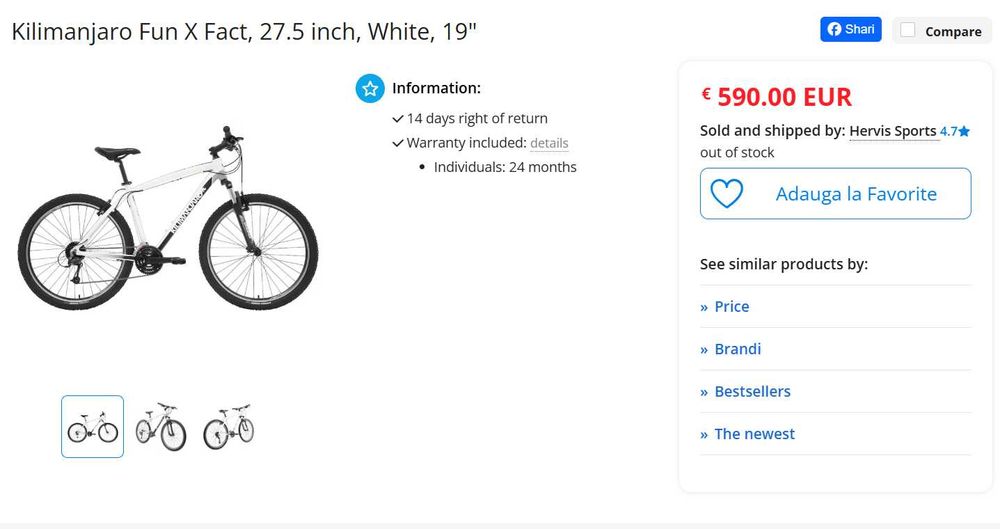Select the second bike thumbnail

pyautogui.click(x=161, y=427)
